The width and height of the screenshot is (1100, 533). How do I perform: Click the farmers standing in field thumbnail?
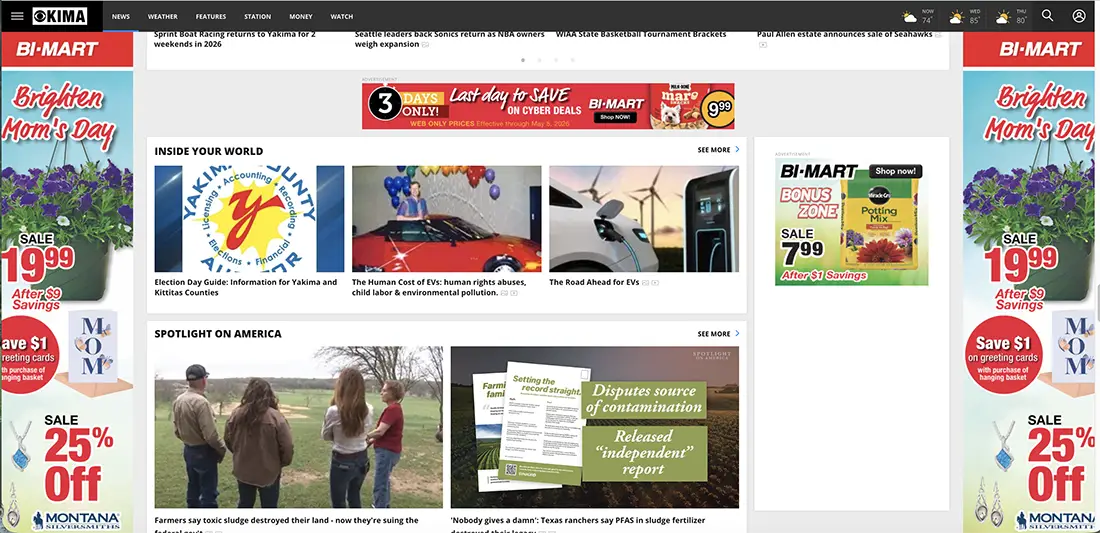click(x=298, y=427)
